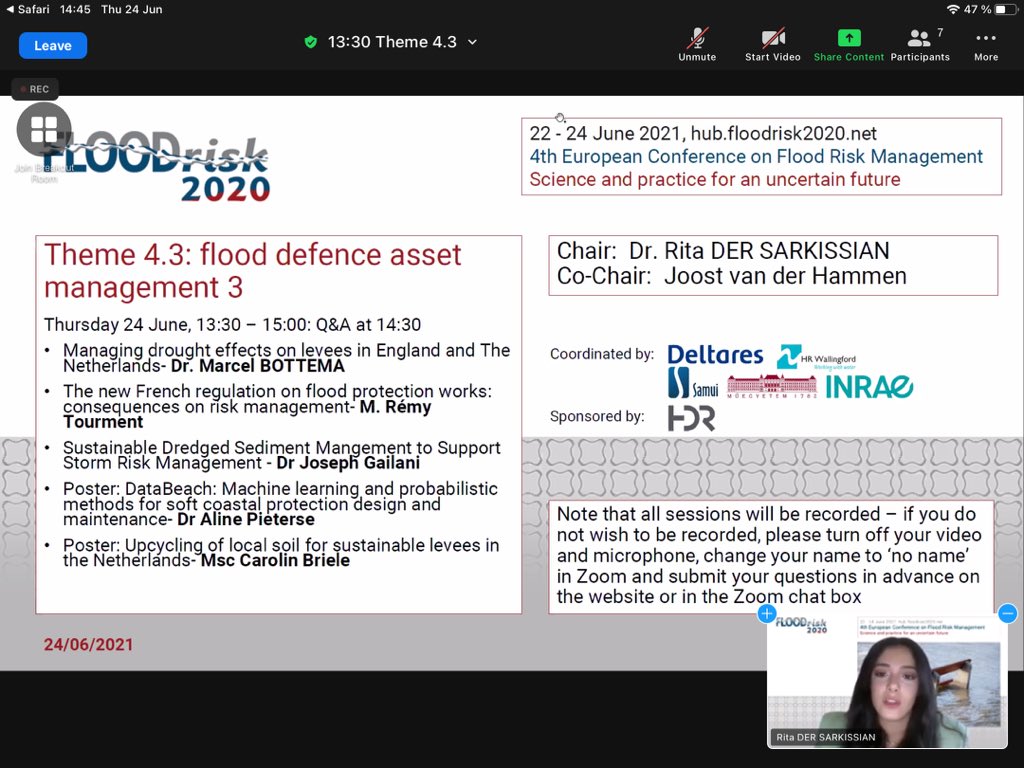Tap the green Share Content icon
This screenshot has height=768, width=1024.
pyautogui.click(x=848, y=36)
